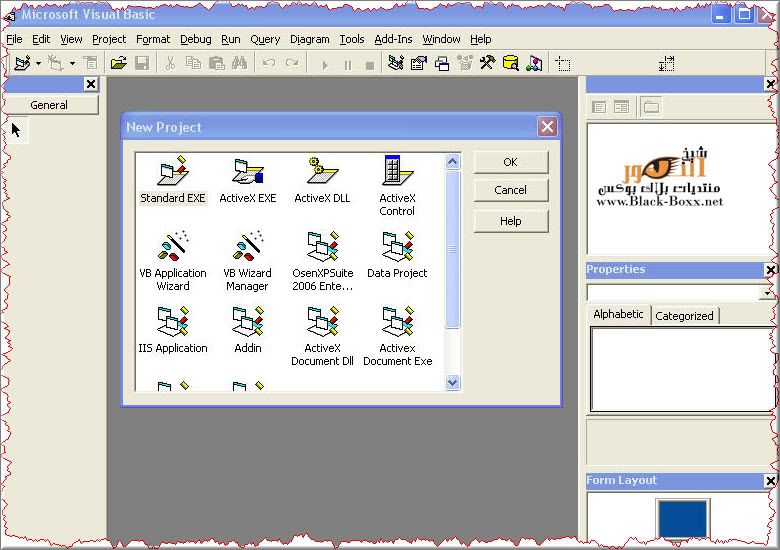Viewport: 780px width, 550px height.
Task: Open the File menu
Action: pyautogui.click(x=14, y=39)
